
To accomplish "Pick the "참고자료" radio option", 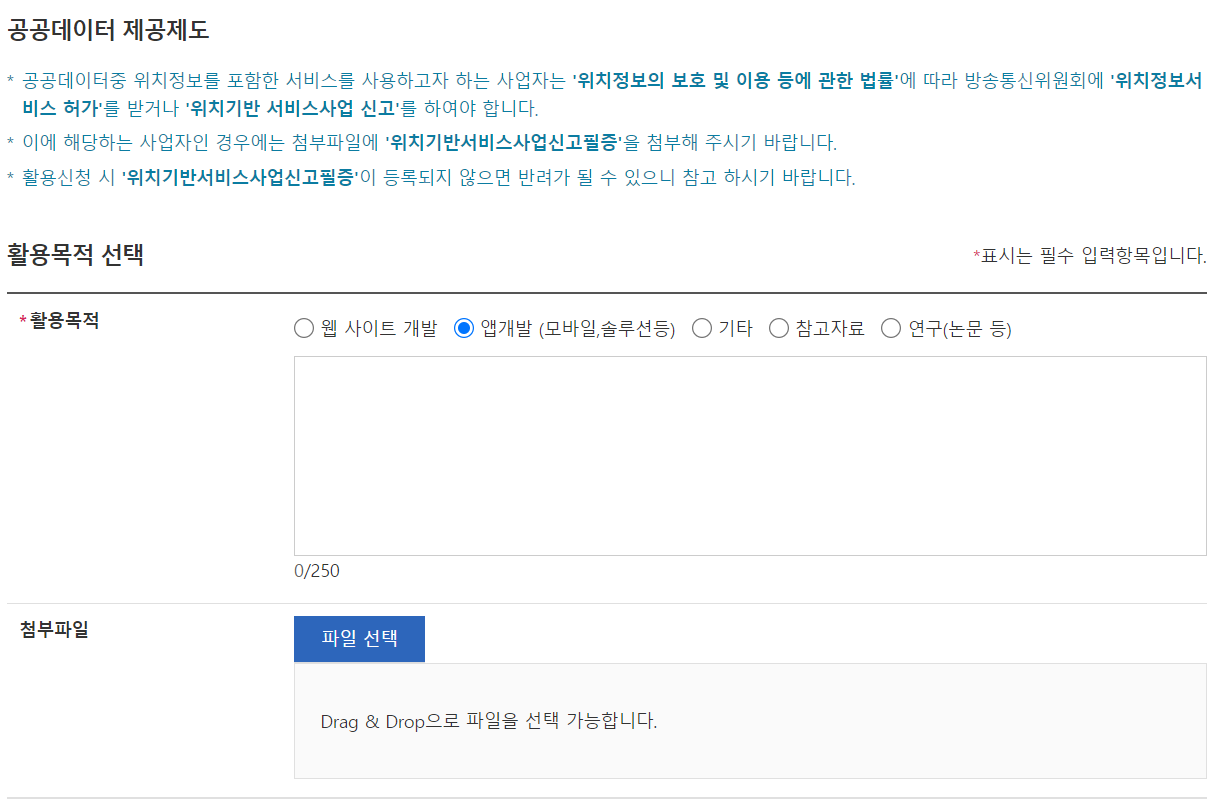I will [x=779, y=329].
